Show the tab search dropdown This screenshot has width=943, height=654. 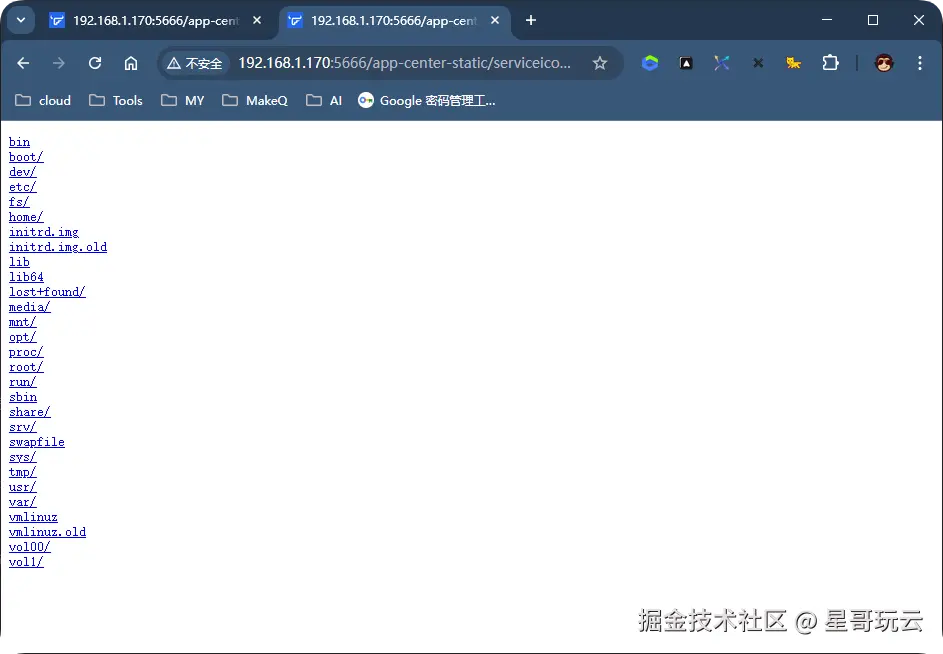click(21, 20)
